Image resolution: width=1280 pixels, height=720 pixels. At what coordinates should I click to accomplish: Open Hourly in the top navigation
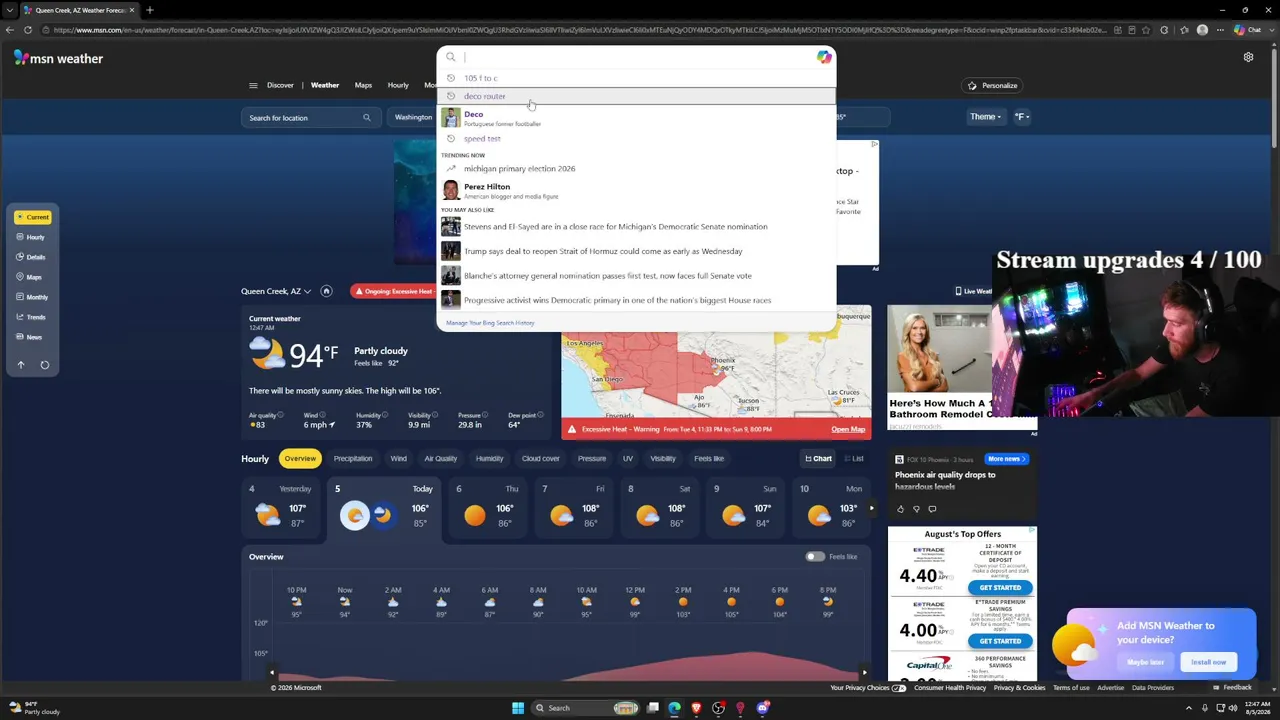(398, 85)
